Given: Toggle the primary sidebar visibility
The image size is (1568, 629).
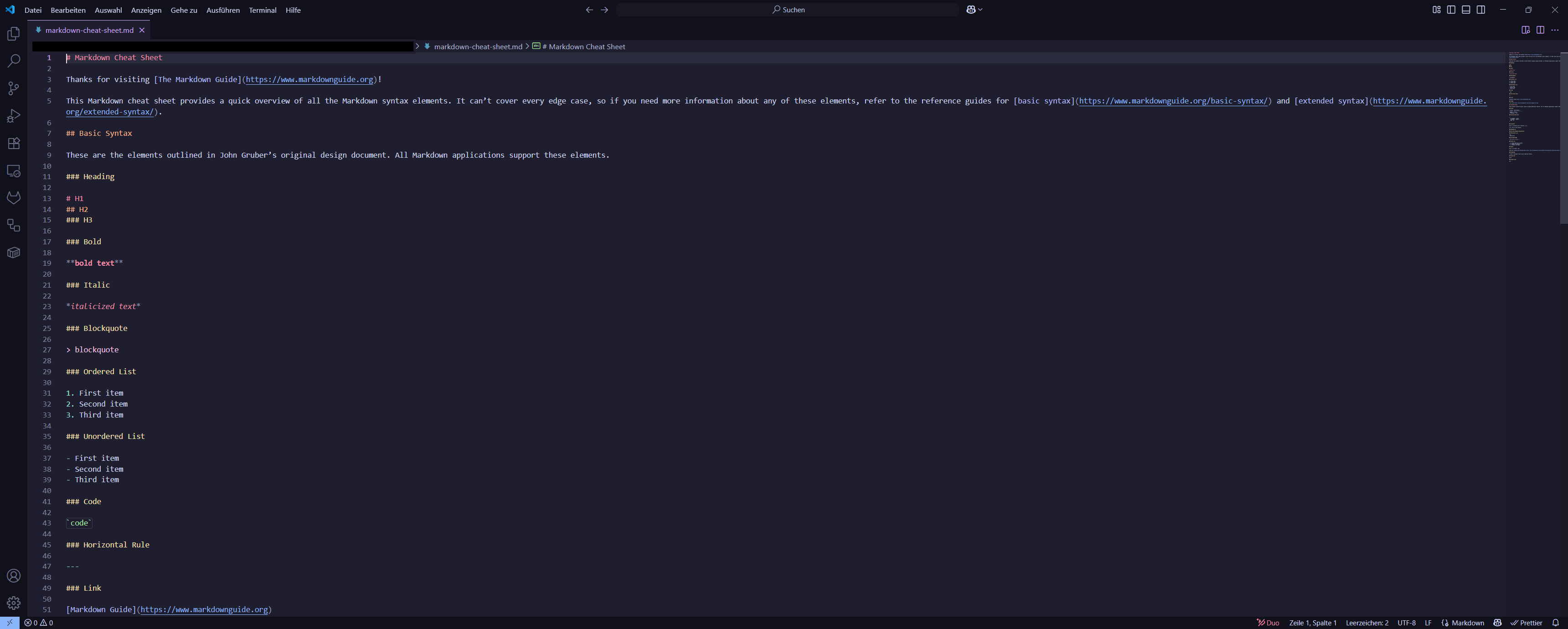Looking at the screenshot, I should (1452, 10).
